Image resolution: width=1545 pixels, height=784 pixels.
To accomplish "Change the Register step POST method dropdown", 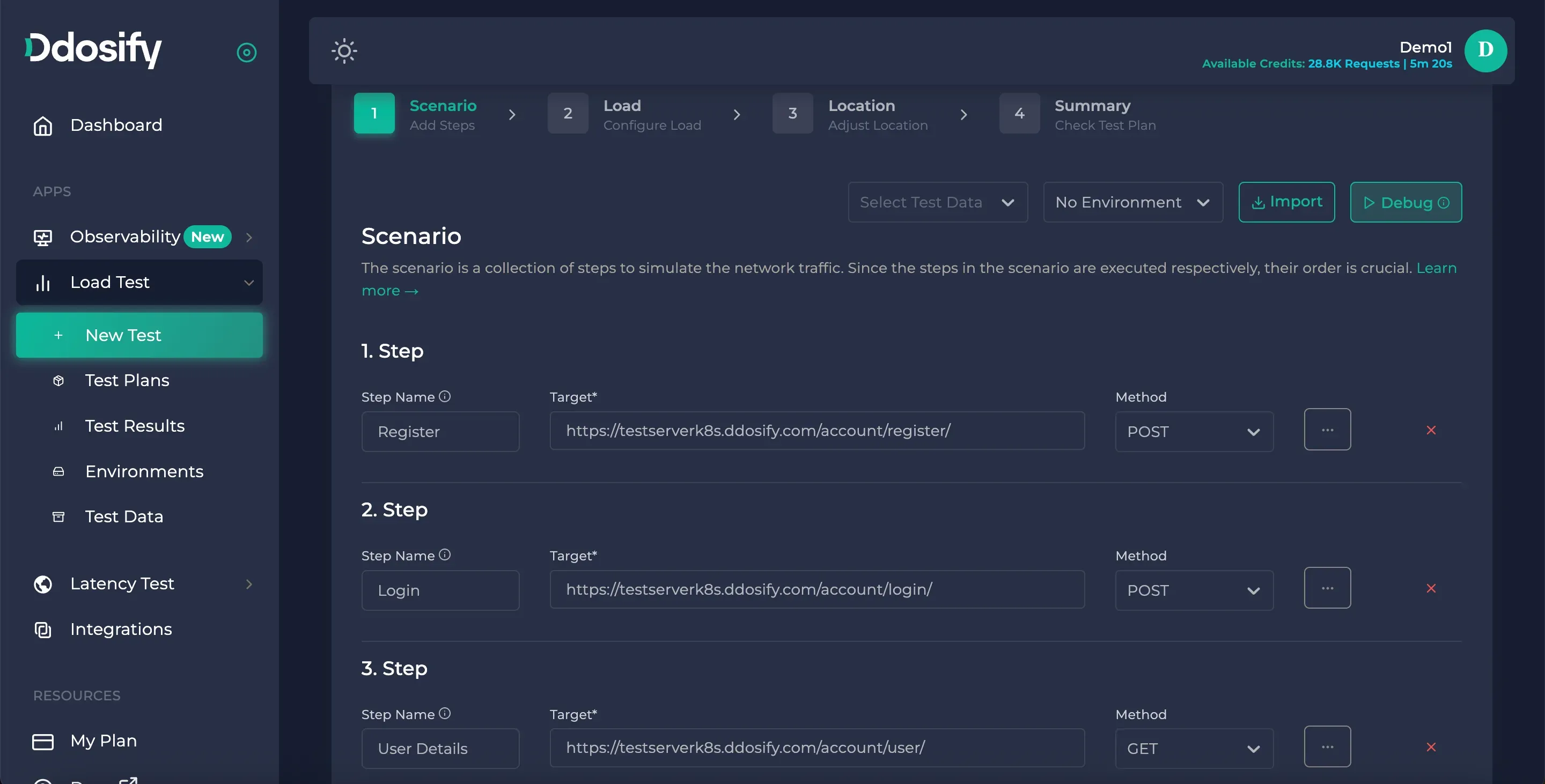I will [x=1194, y=432].
